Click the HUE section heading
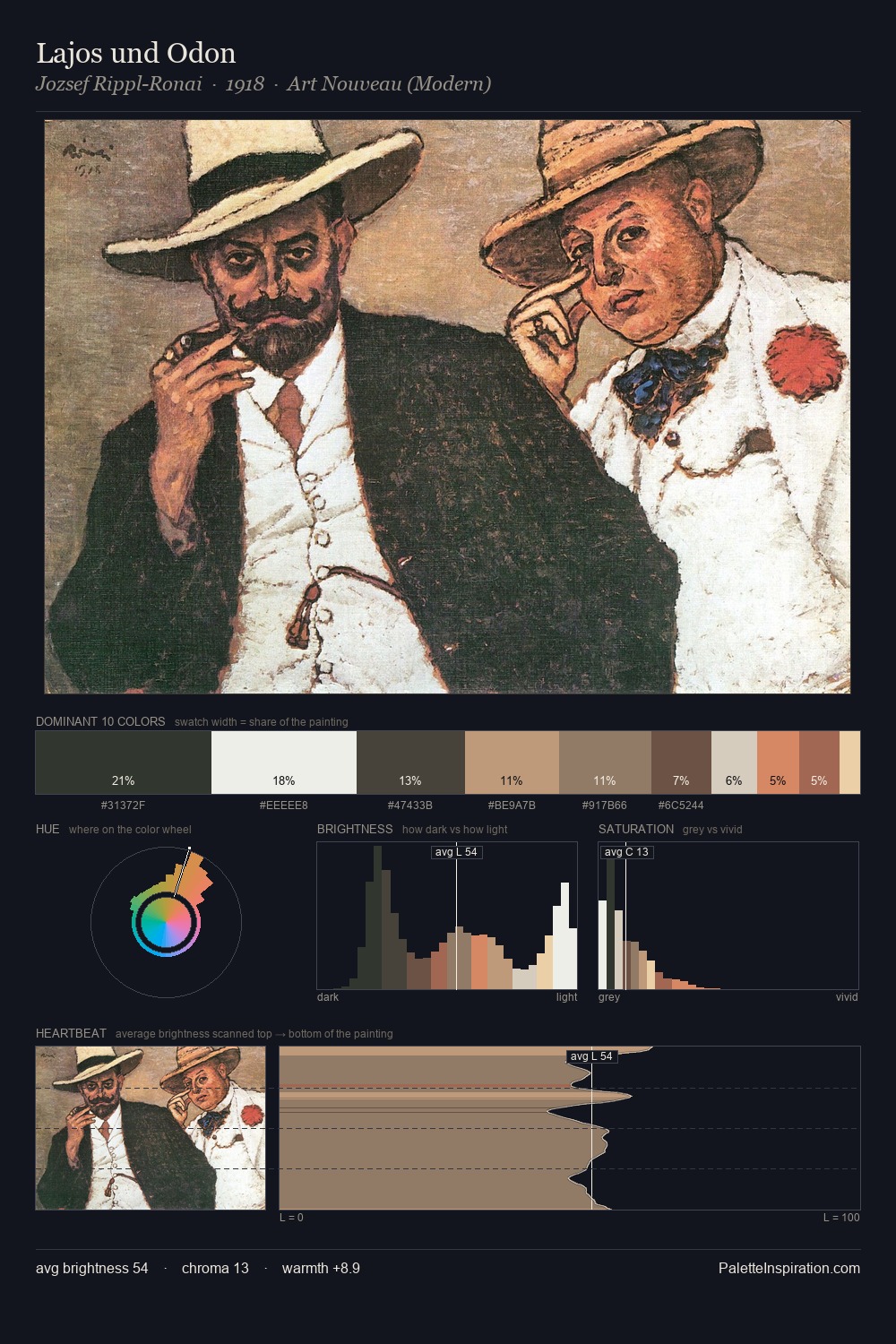This screenshot has height=1344, width=896. click(x=47, y=829)
